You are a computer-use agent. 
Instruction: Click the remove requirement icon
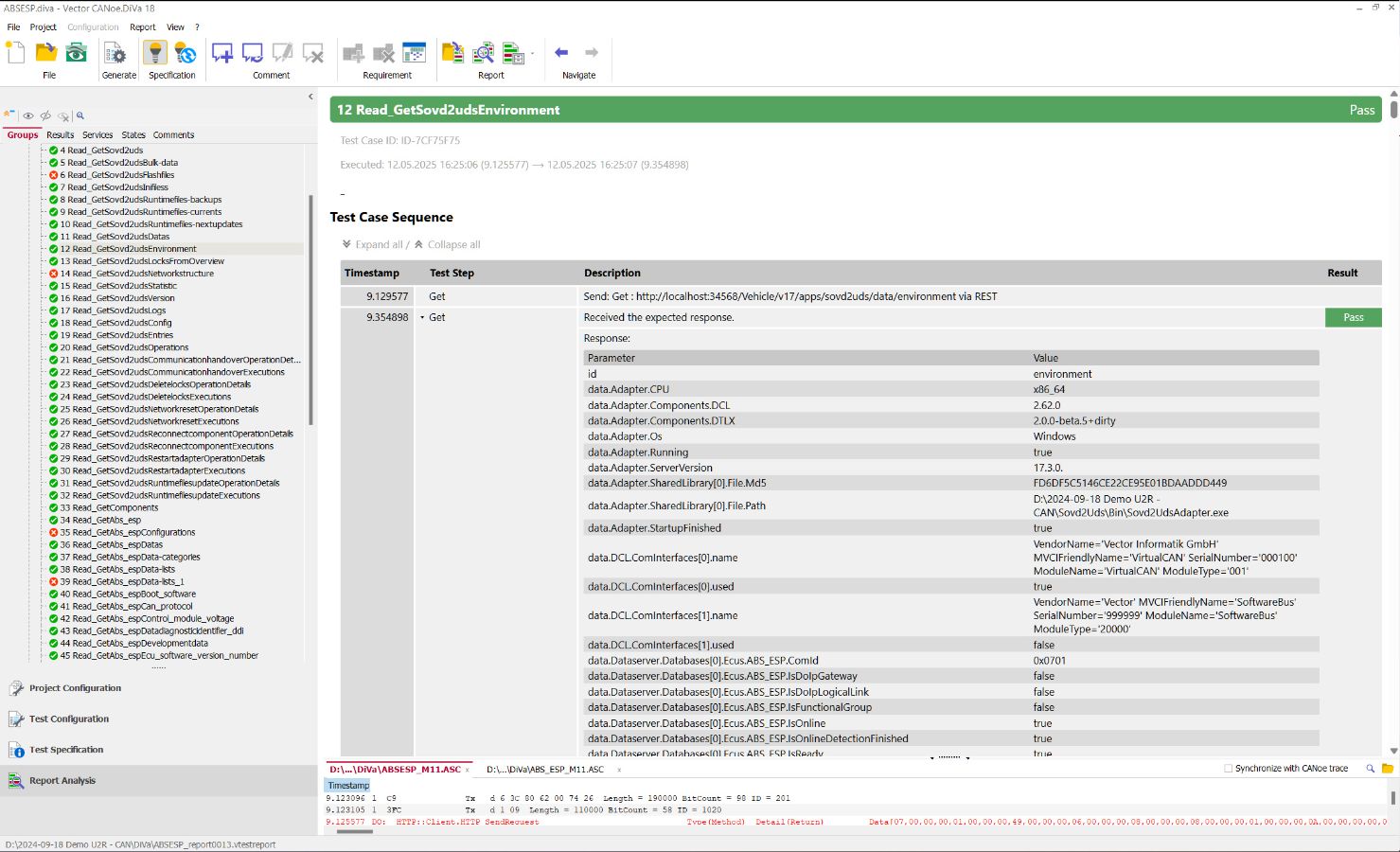383,53
